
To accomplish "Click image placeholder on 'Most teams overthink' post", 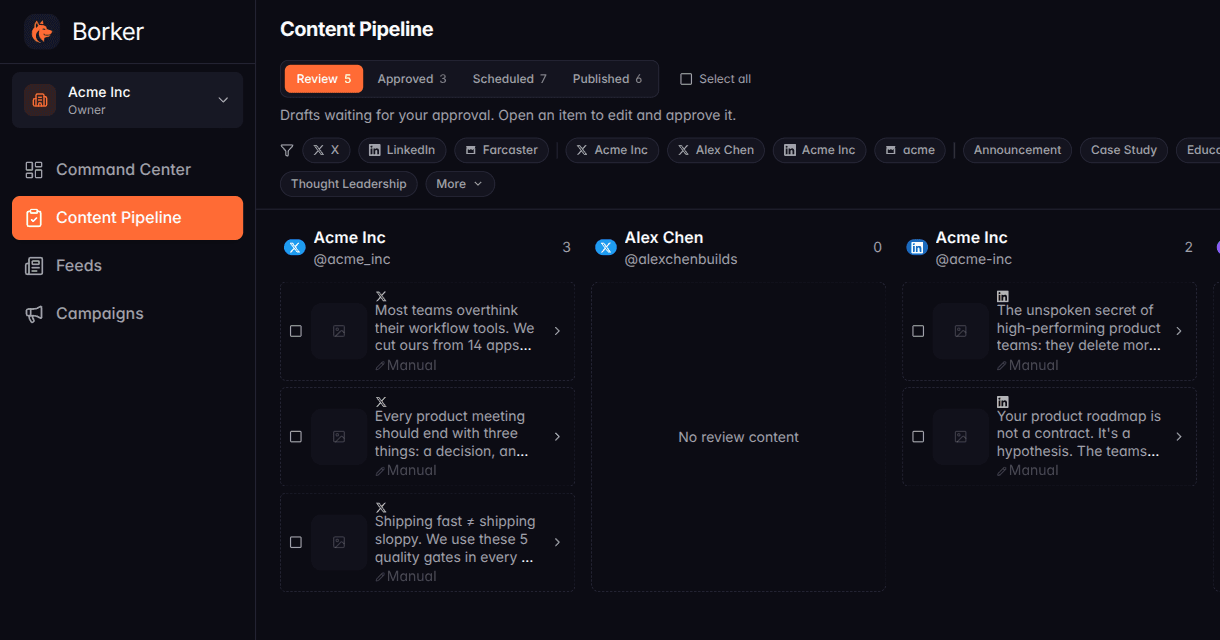I will click(339, 331).
